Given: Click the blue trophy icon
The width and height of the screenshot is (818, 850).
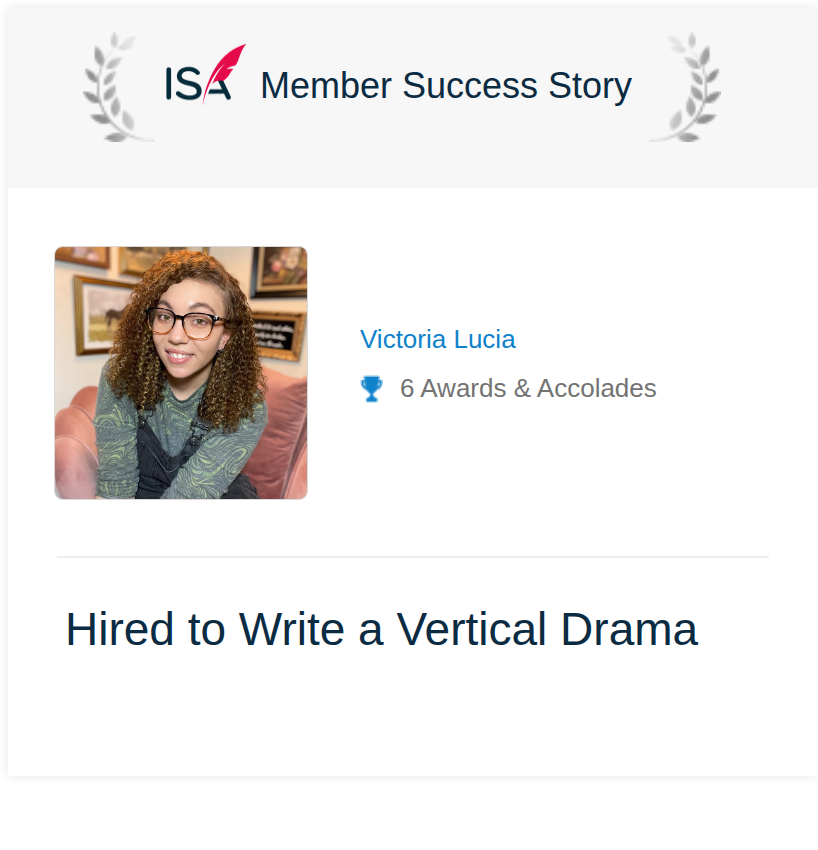Looking at the screenshot, I should [x=371, y=389].
